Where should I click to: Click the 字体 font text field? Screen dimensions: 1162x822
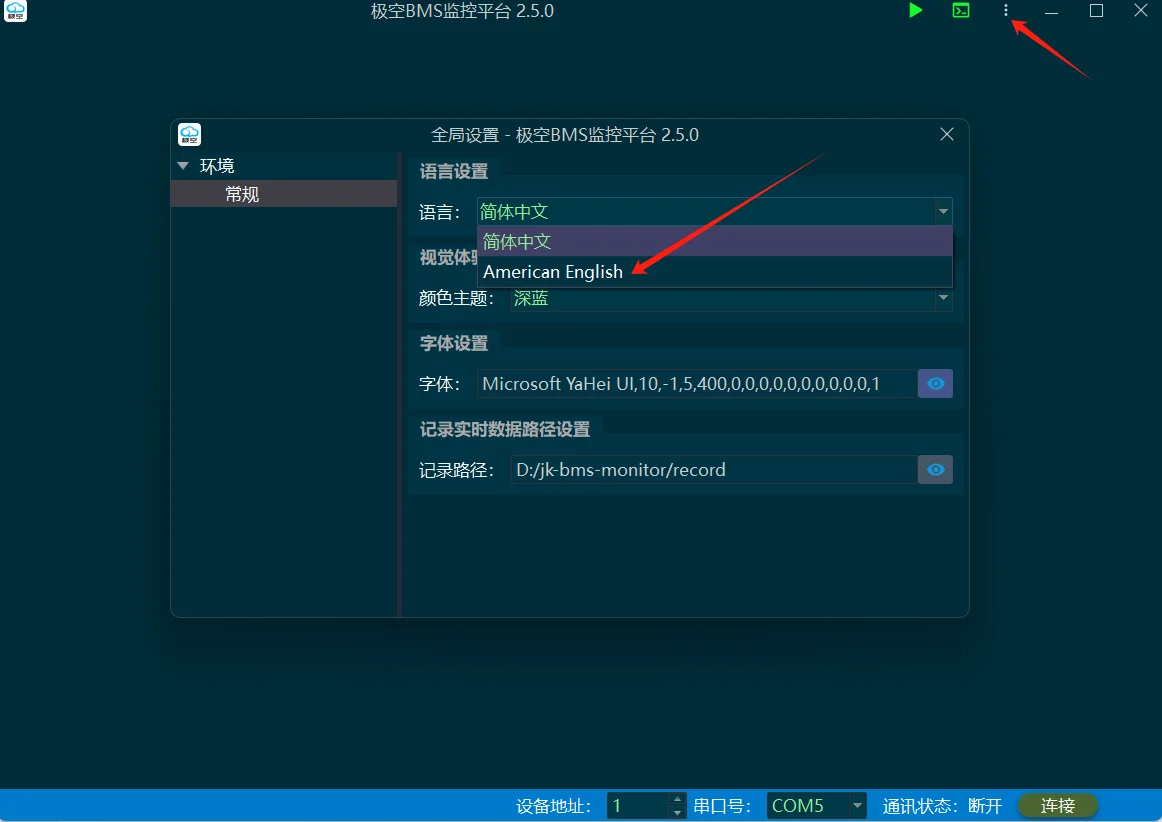(697, 383)
